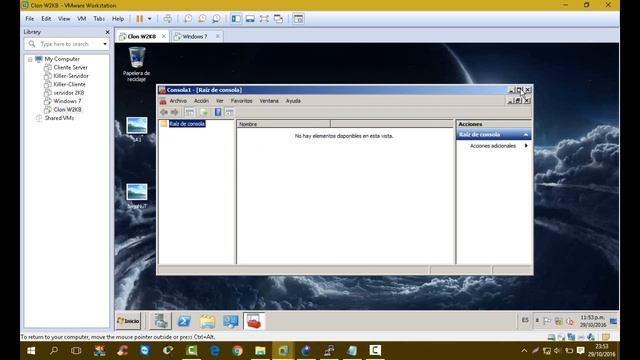Switch to the Windows 7 tab
The image size is (640, 360).
click(x=194, y=36)
